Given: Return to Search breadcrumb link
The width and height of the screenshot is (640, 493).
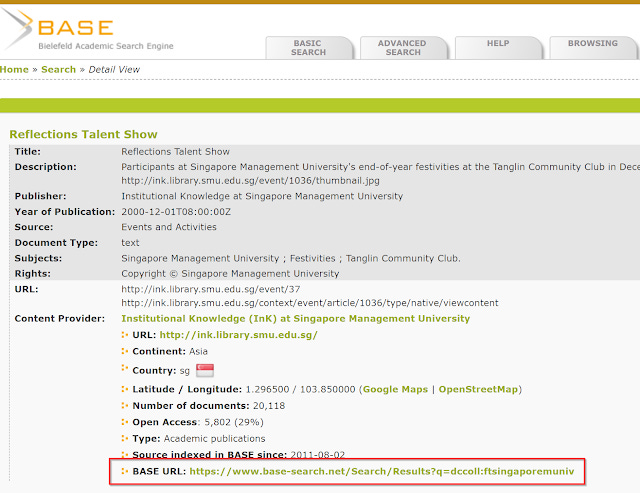Looking at the screenshot, I should coord(58,69).
